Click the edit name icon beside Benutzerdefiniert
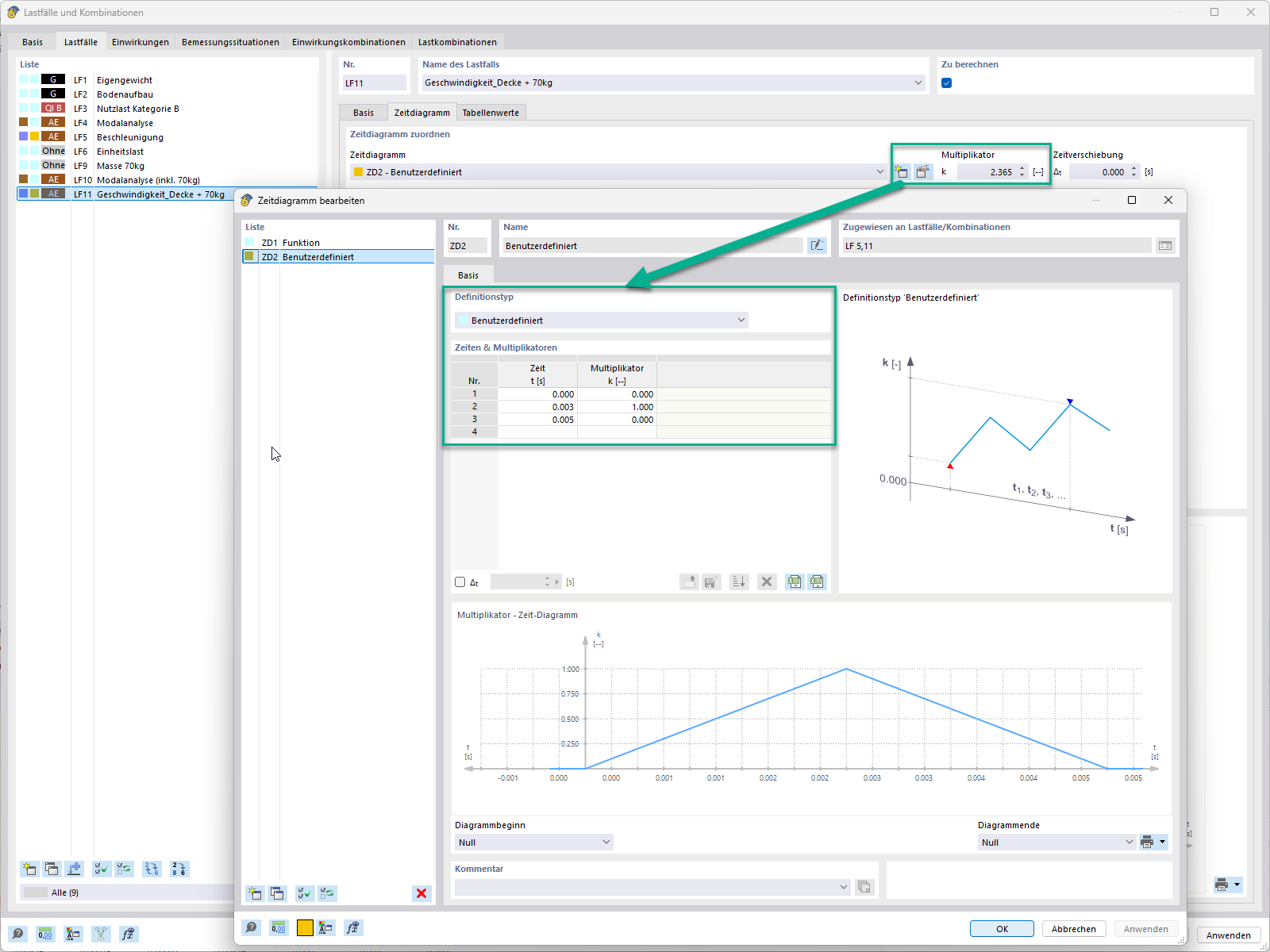This screenshot has height=952, width=1270. tap(817, 246)
